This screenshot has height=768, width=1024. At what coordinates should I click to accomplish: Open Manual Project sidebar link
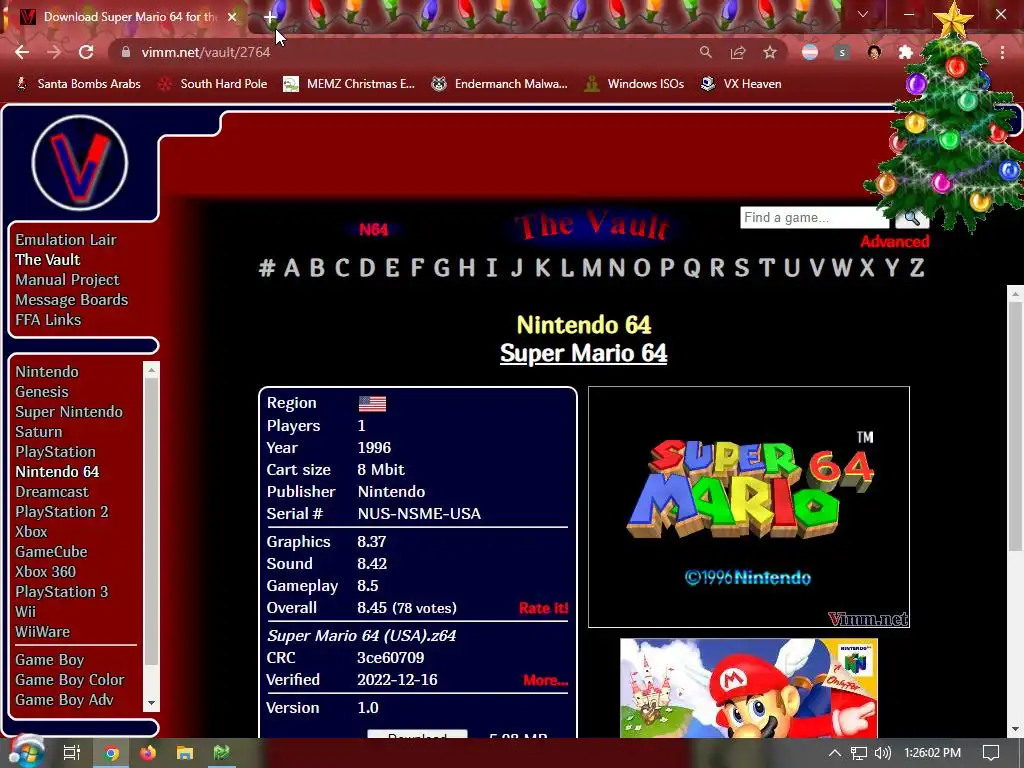(67, 280)
